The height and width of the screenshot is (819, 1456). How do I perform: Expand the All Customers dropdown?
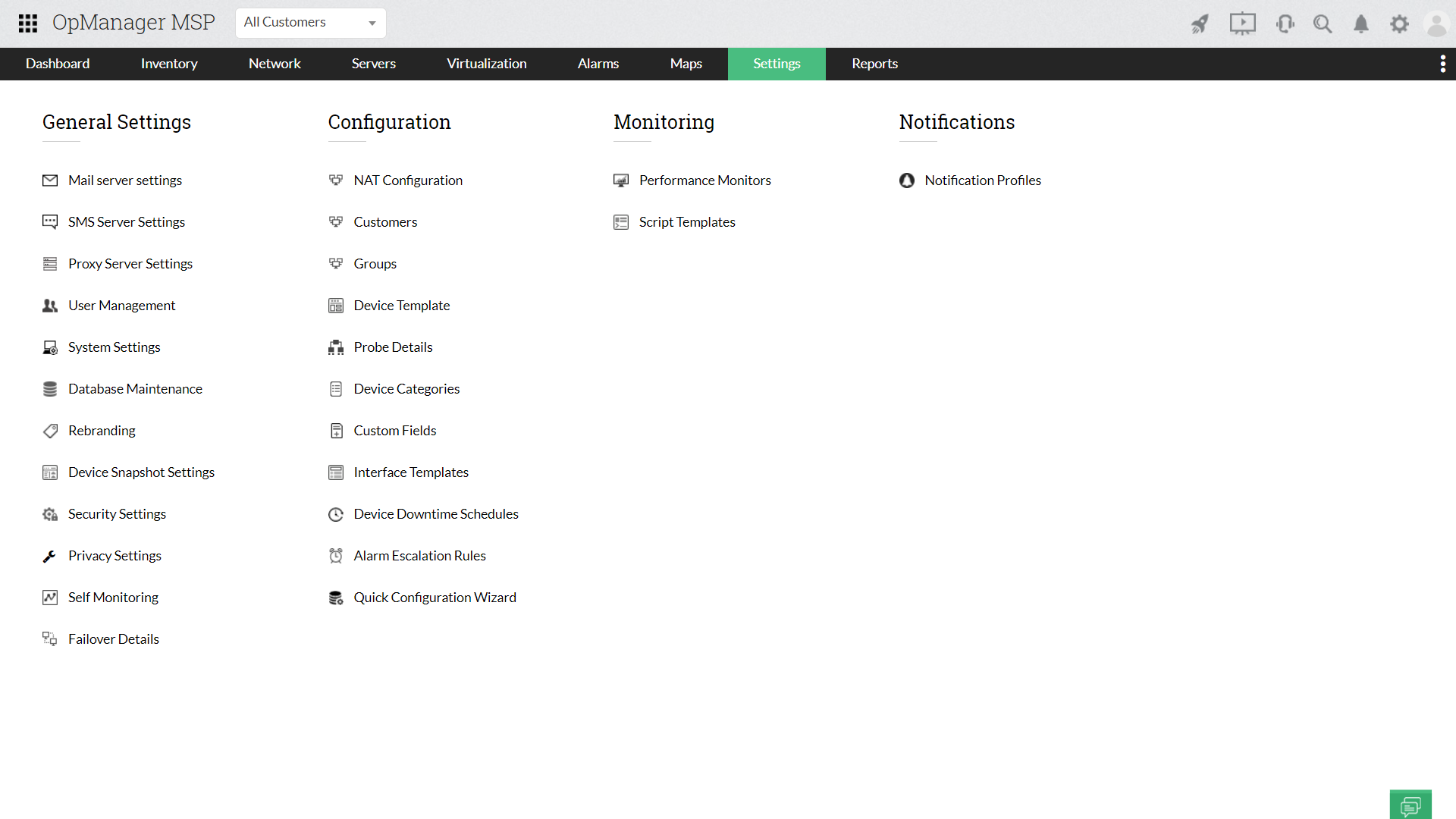[310, 23]
